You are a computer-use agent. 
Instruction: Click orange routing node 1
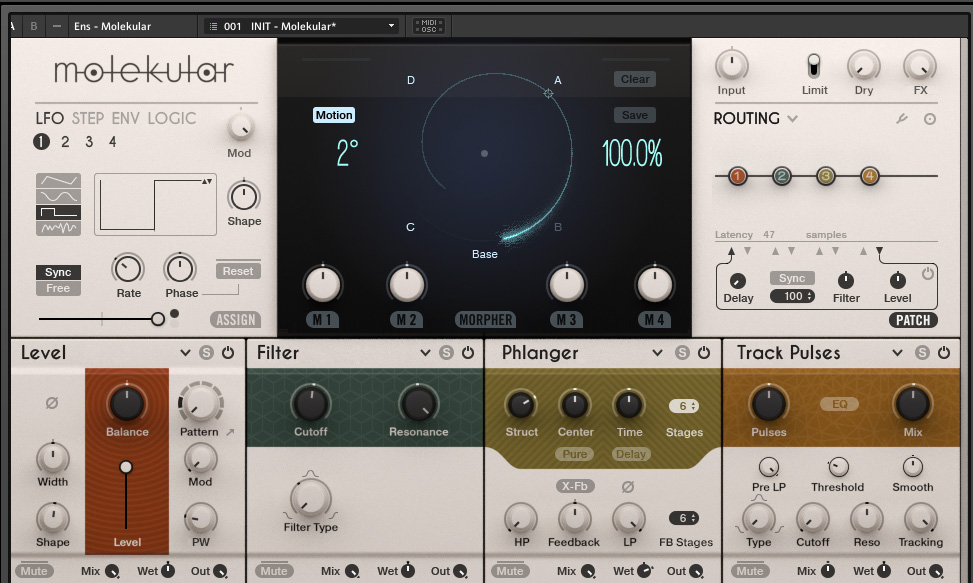click(738, 177)
